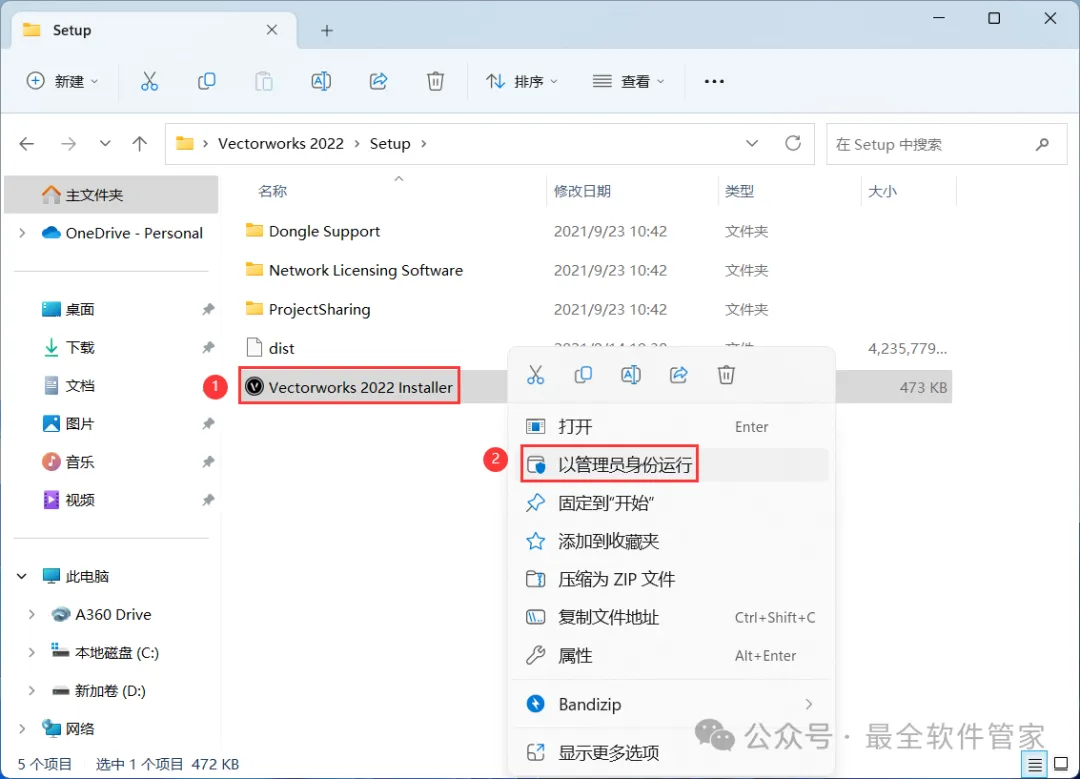The width and height of the screenshot is (1080, 779).
Task: Open the recent locations dropdown arrow
Action: (105, 144)
